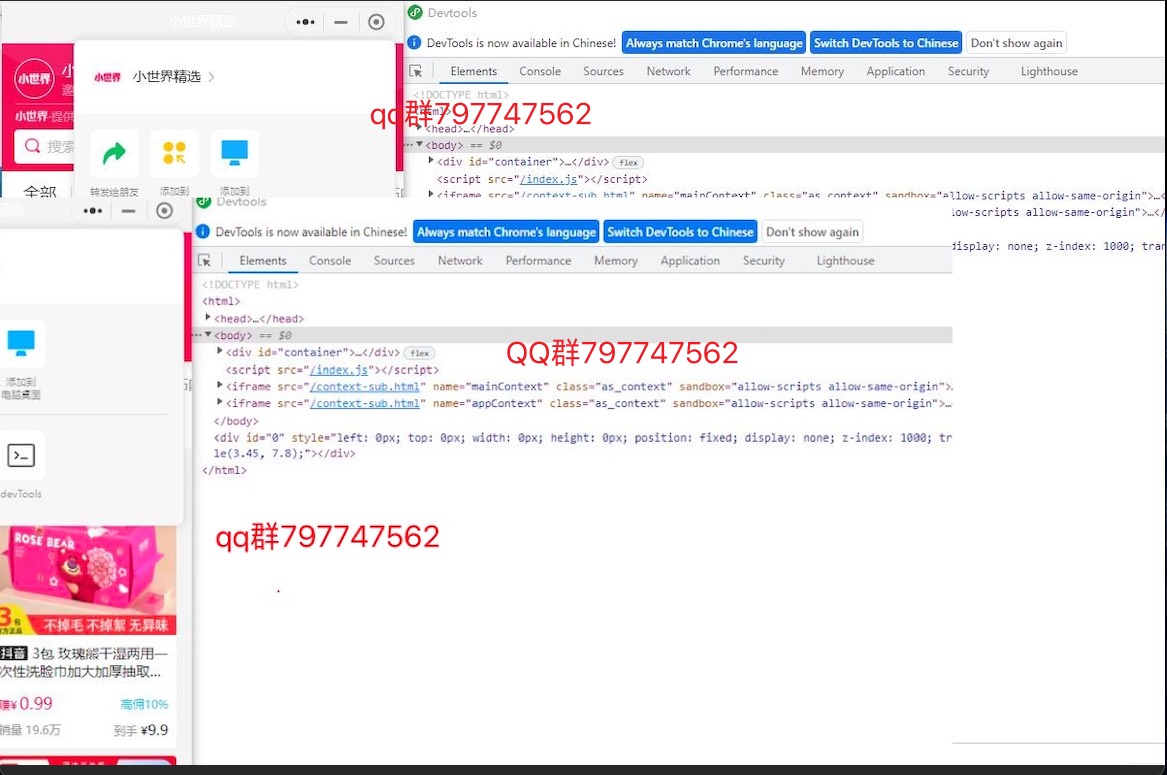Open the three-dots menu in the back mini-program window
Viewport: 1167px width, 775px height.
[305, 22]
